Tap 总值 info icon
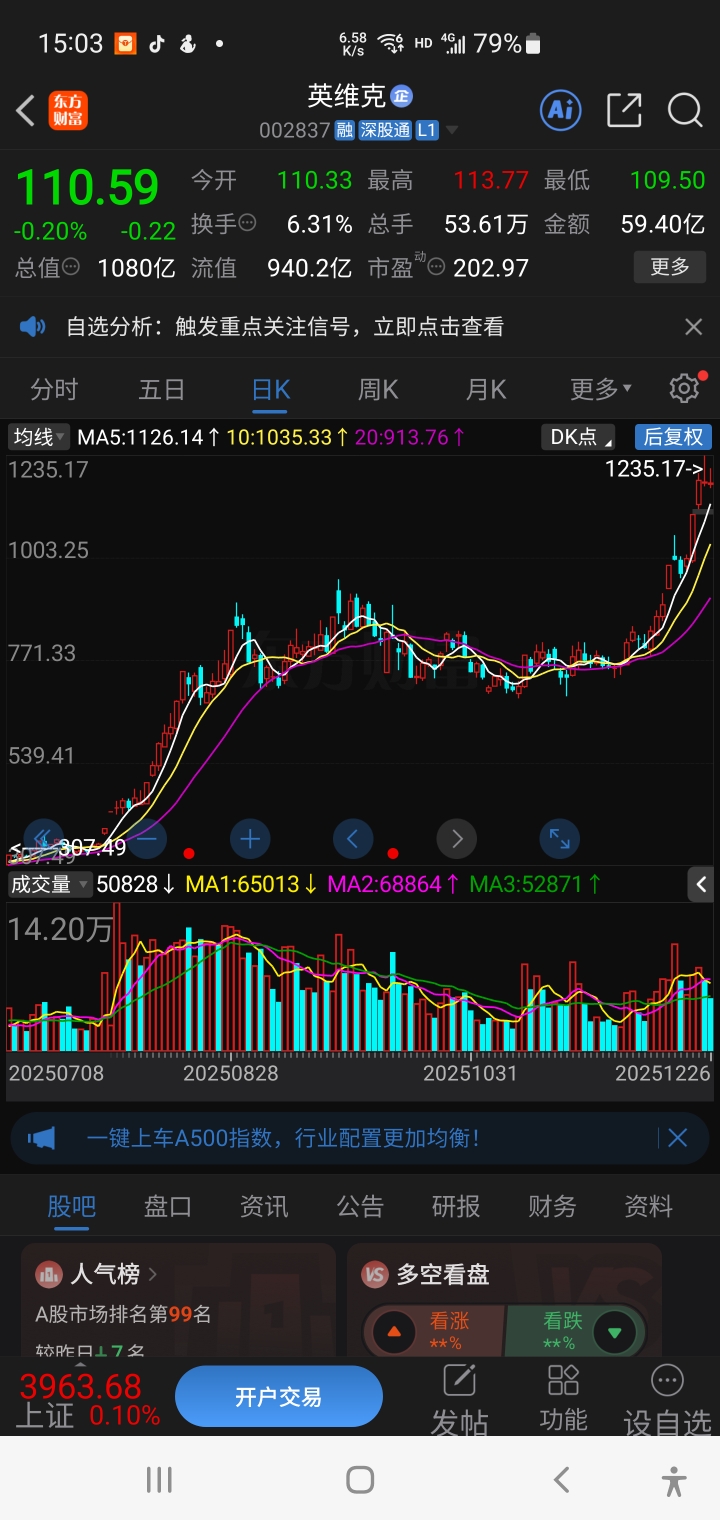This screenshot has width=720, height=1520. pyautogui.click(x=71, y=267)
